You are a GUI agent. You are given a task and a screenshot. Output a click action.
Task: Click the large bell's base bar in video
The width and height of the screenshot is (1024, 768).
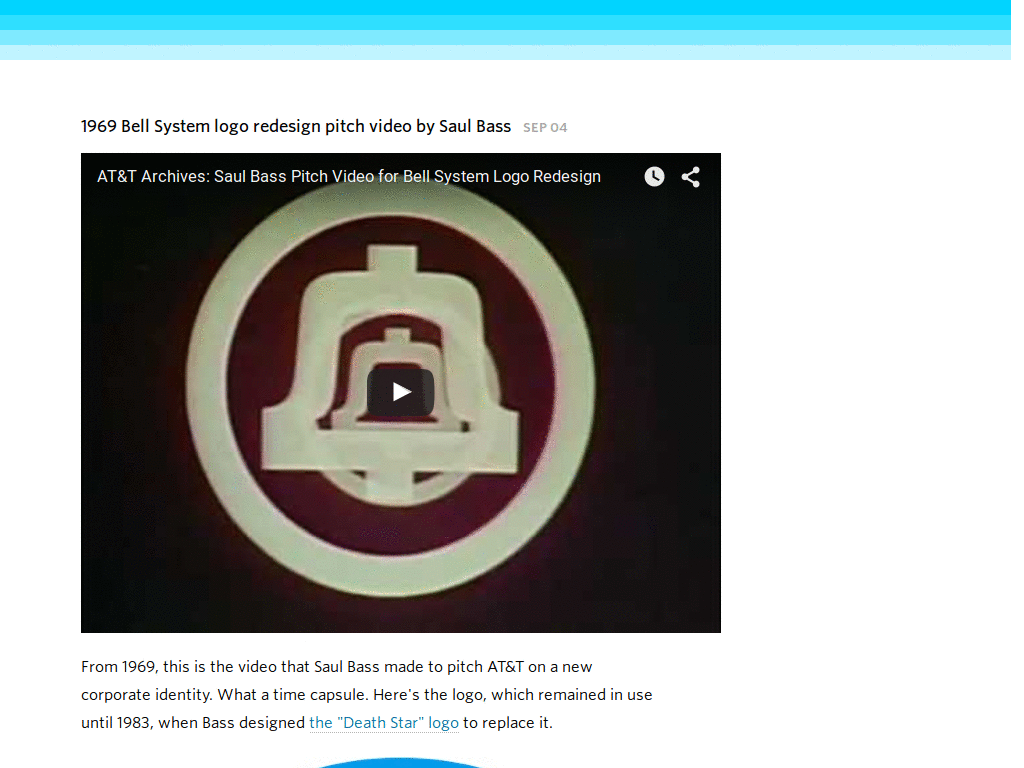coord(400,447)
